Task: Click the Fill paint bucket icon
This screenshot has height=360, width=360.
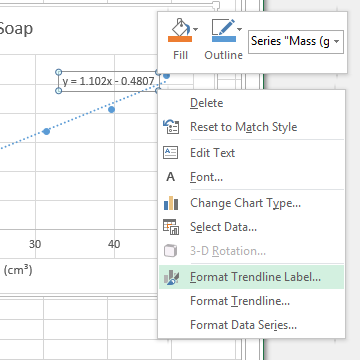Action: (x=180, y=30)
